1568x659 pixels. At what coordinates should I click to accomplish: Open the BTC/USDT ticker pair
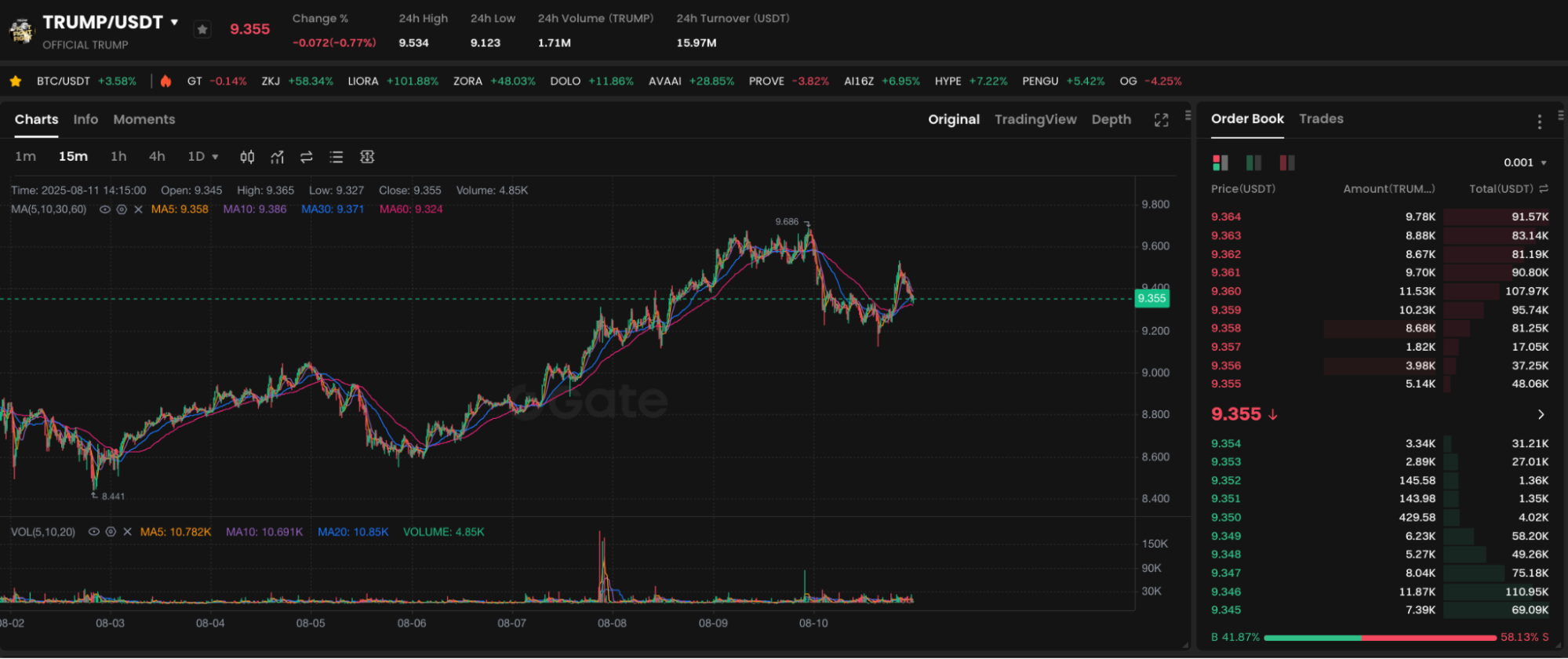coord(86,81)
